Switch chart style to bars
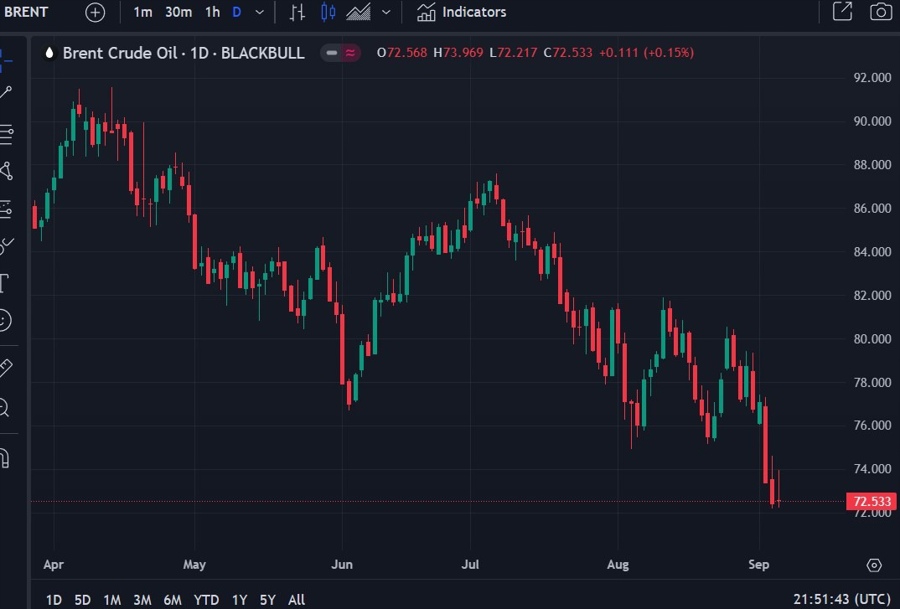The width and height of the screenshot is (900, 609). coord(296,12)
